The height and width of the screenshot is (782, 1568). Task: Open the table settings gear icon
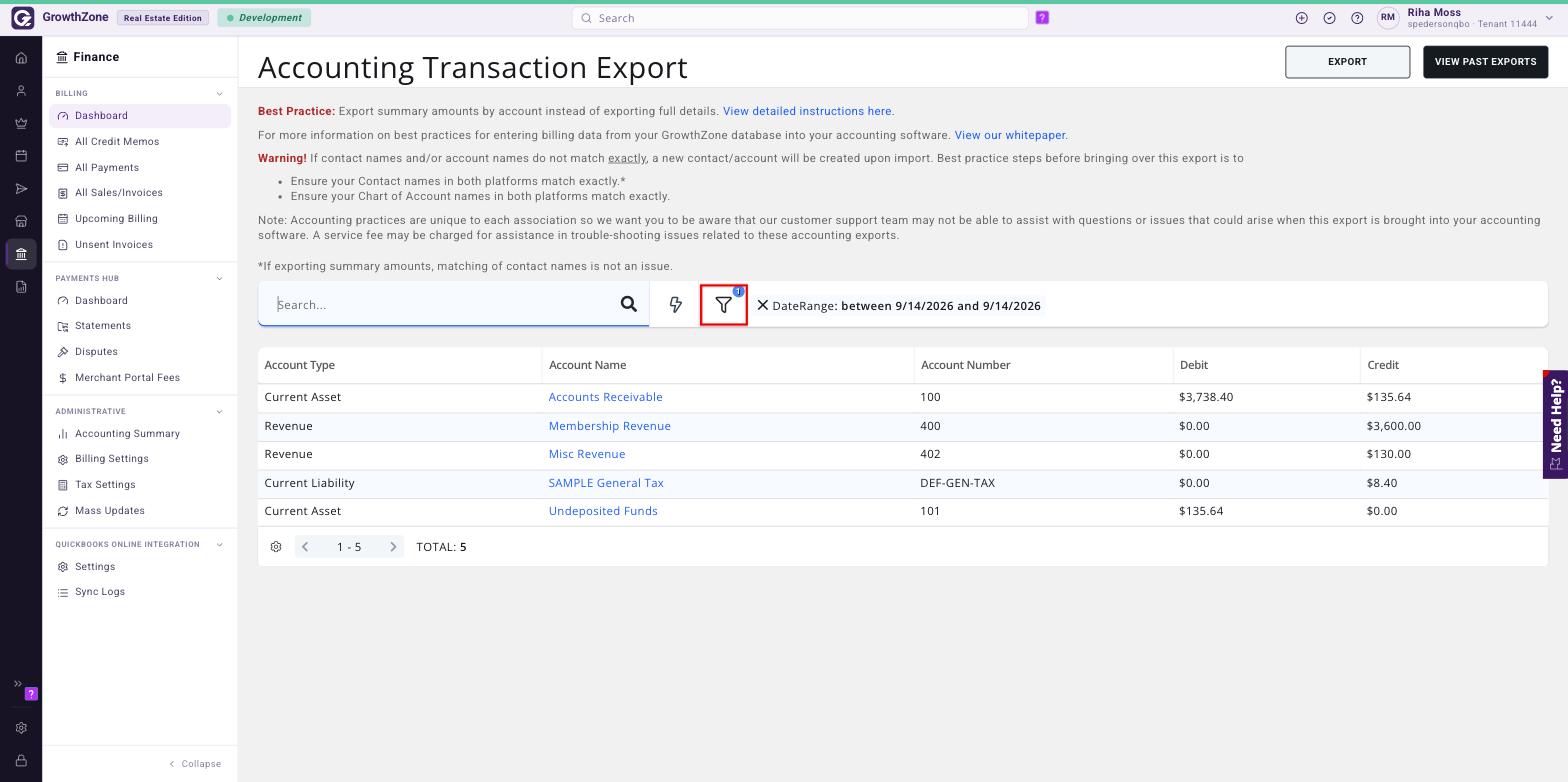pos(276,547)
